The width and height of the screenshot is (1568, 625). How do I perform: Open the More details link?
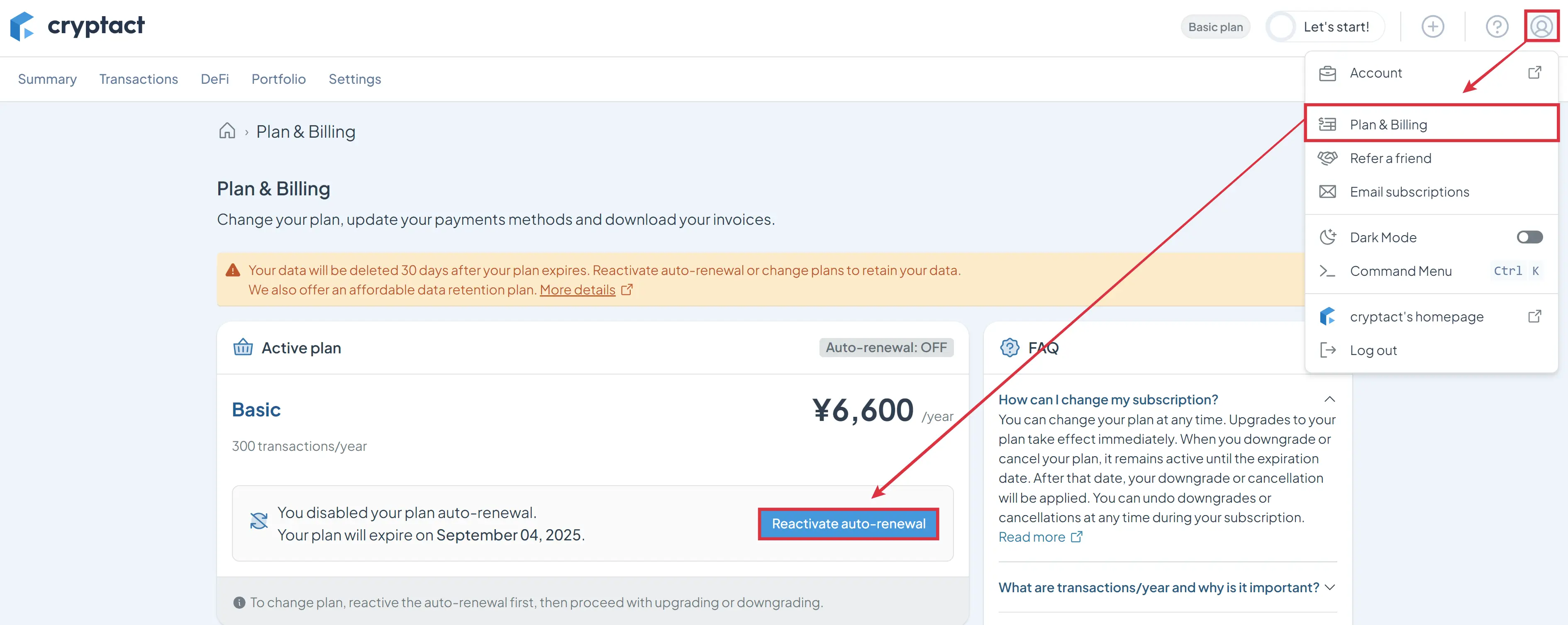[577, 289]
